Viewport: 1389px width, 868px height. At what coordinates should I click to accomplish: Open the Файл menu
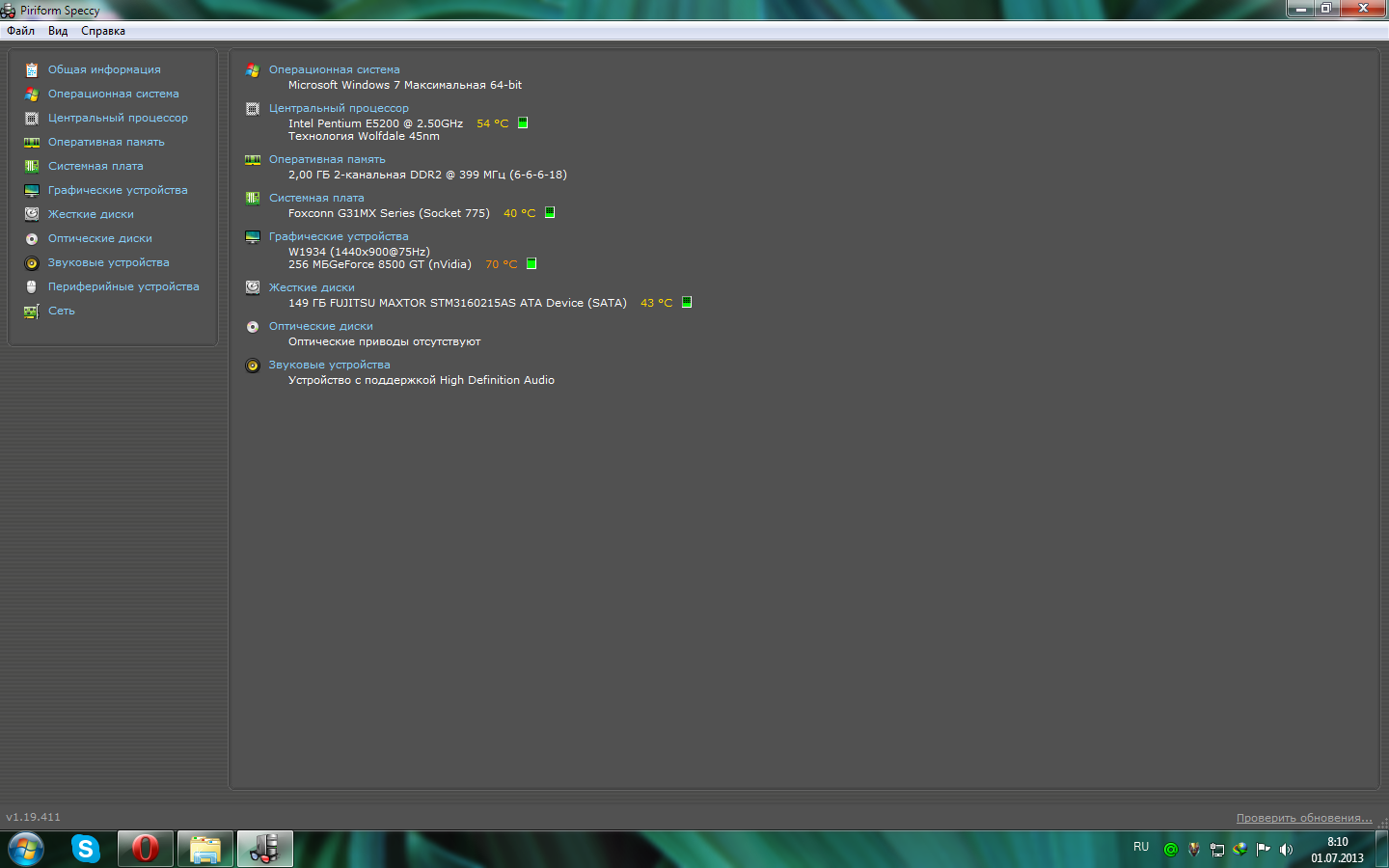coord(20,31)
